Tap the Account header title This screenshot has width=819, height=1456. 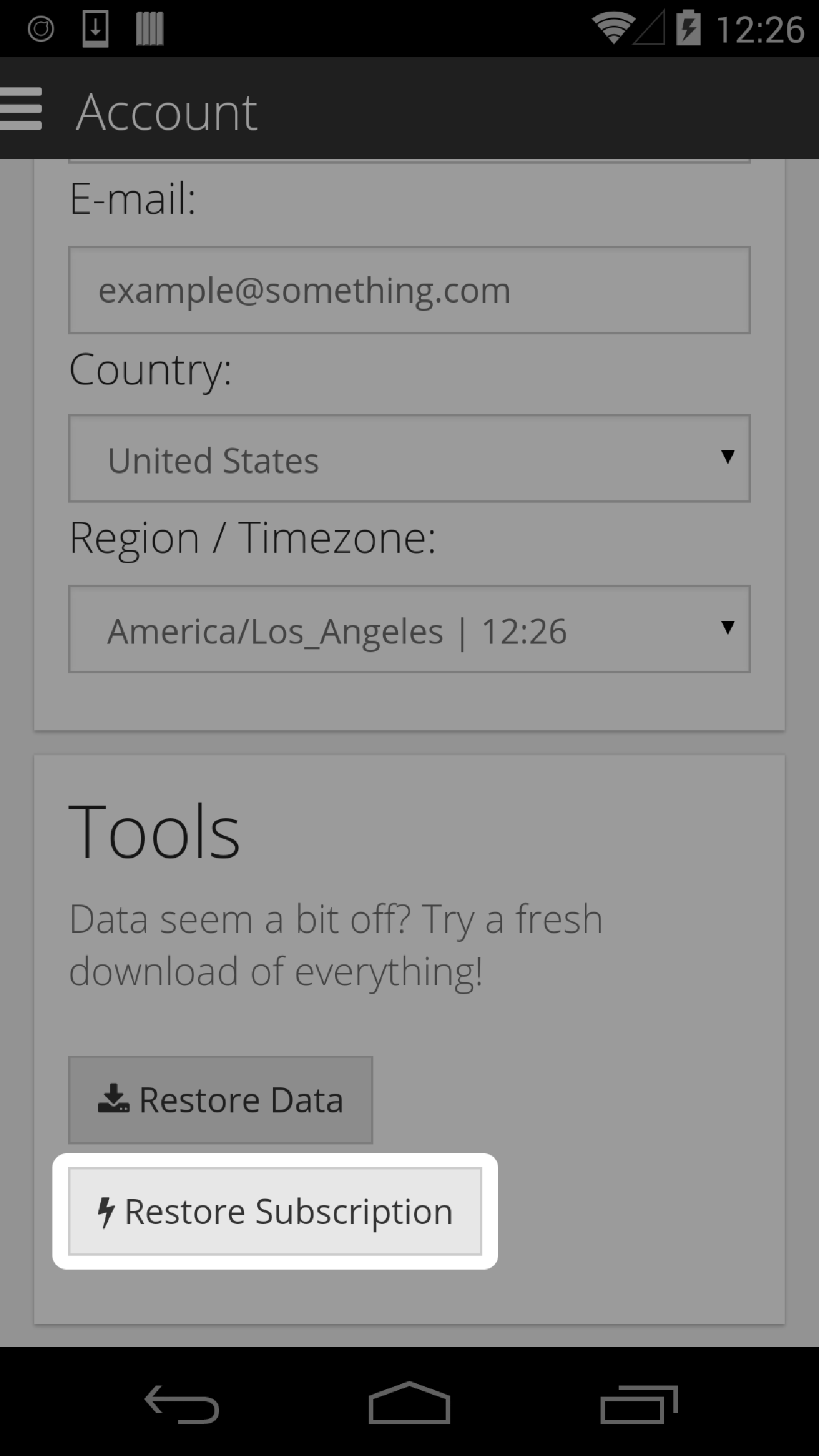[x=167, y=112]
